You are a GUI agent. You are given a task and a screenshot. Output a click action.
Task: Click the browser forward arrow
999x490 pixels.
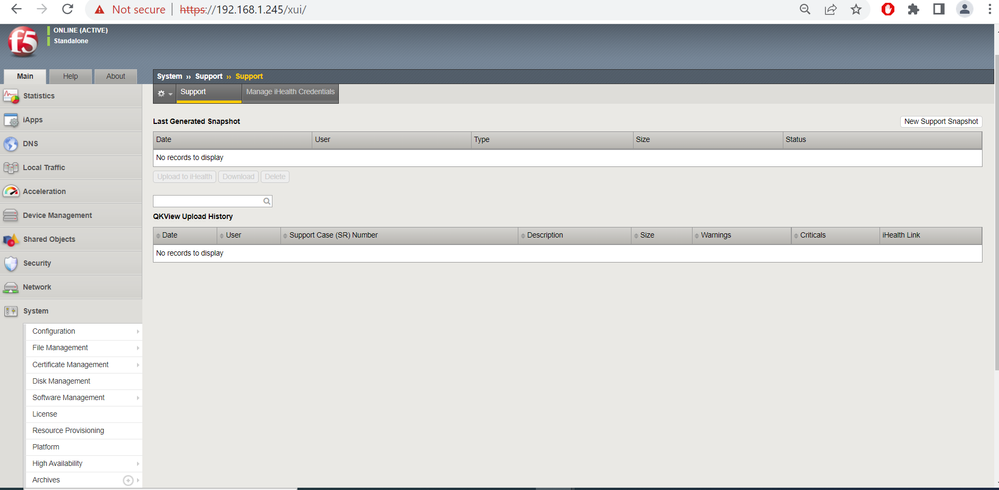coord(42,10)
